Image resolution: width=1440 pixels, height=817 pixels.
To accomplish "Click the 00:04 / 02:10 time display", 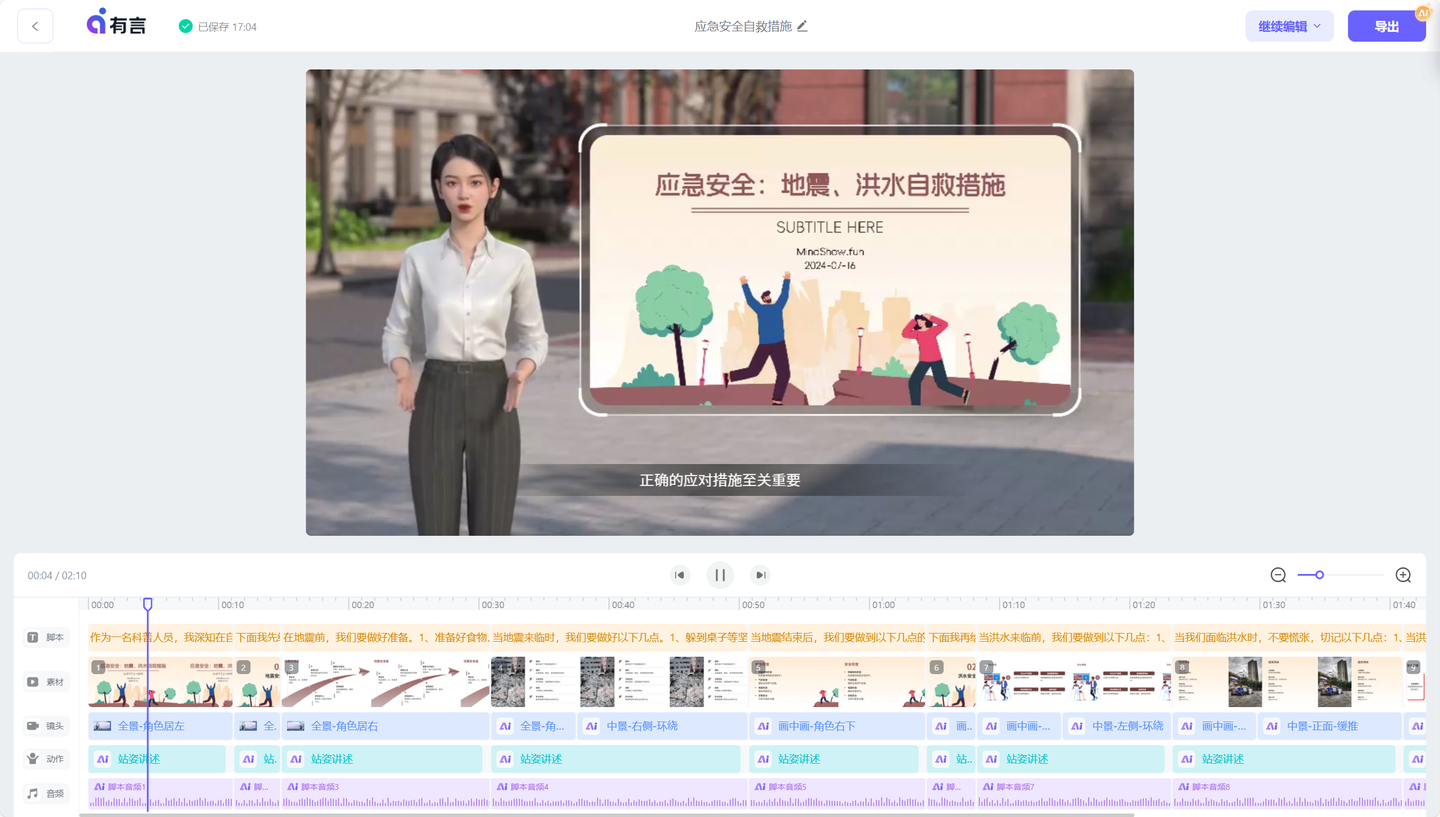I will (57, 576).
